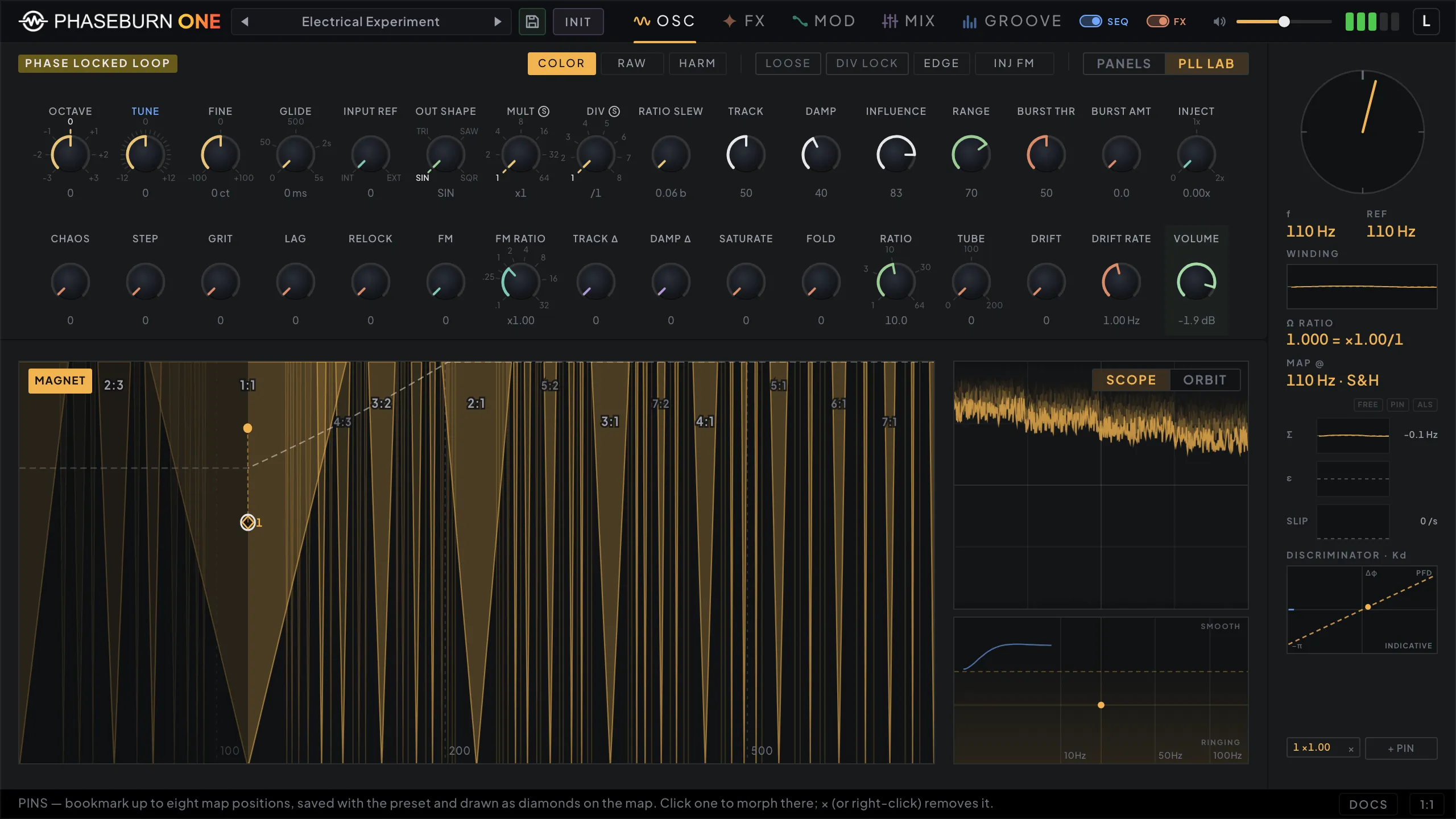Show the ORBIT display
The height and width of the screenshot is (819, 1456).
(x=1205, y=380)
